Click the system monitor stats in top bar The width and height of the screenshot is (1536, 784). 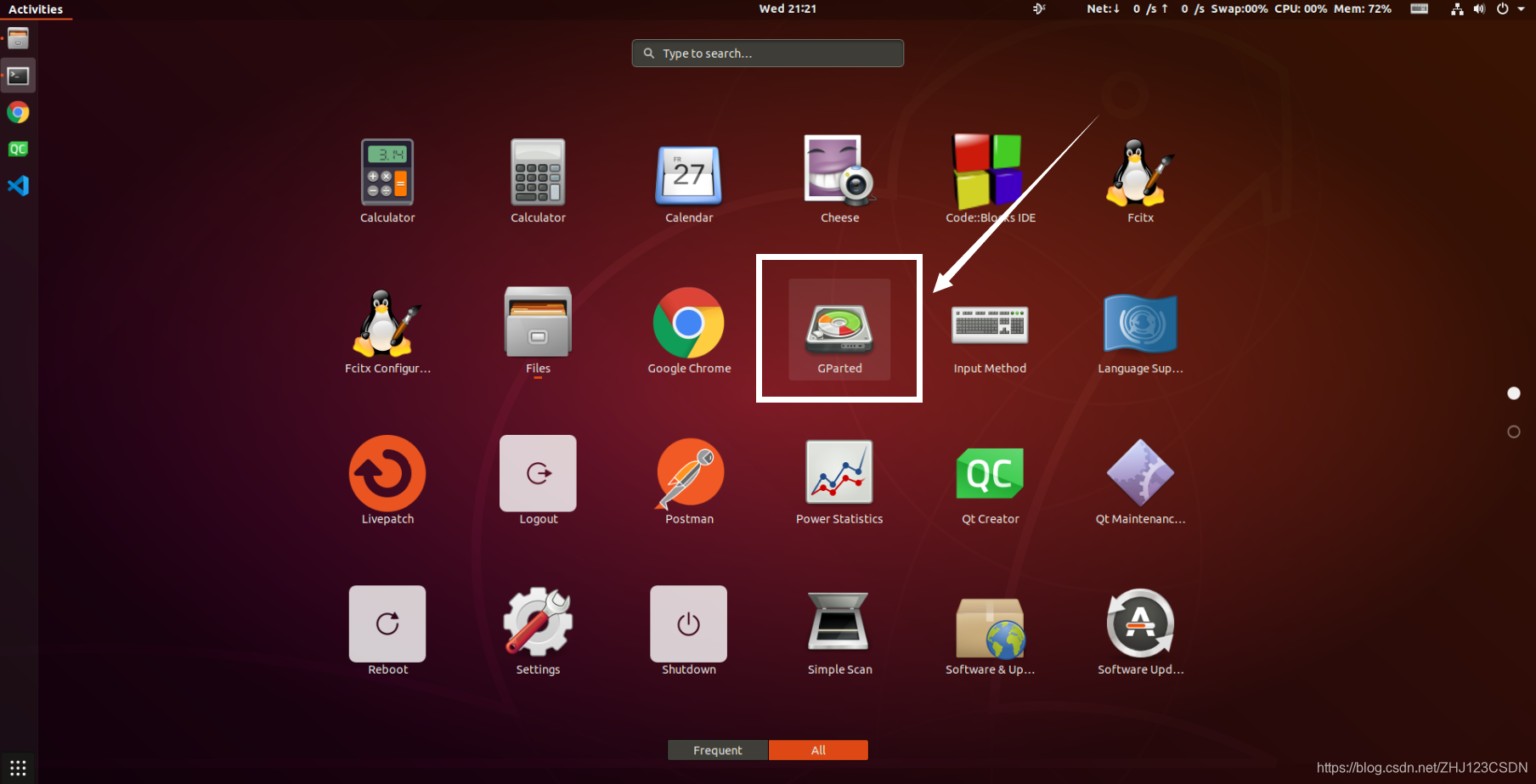click(x=1239, y=8)
